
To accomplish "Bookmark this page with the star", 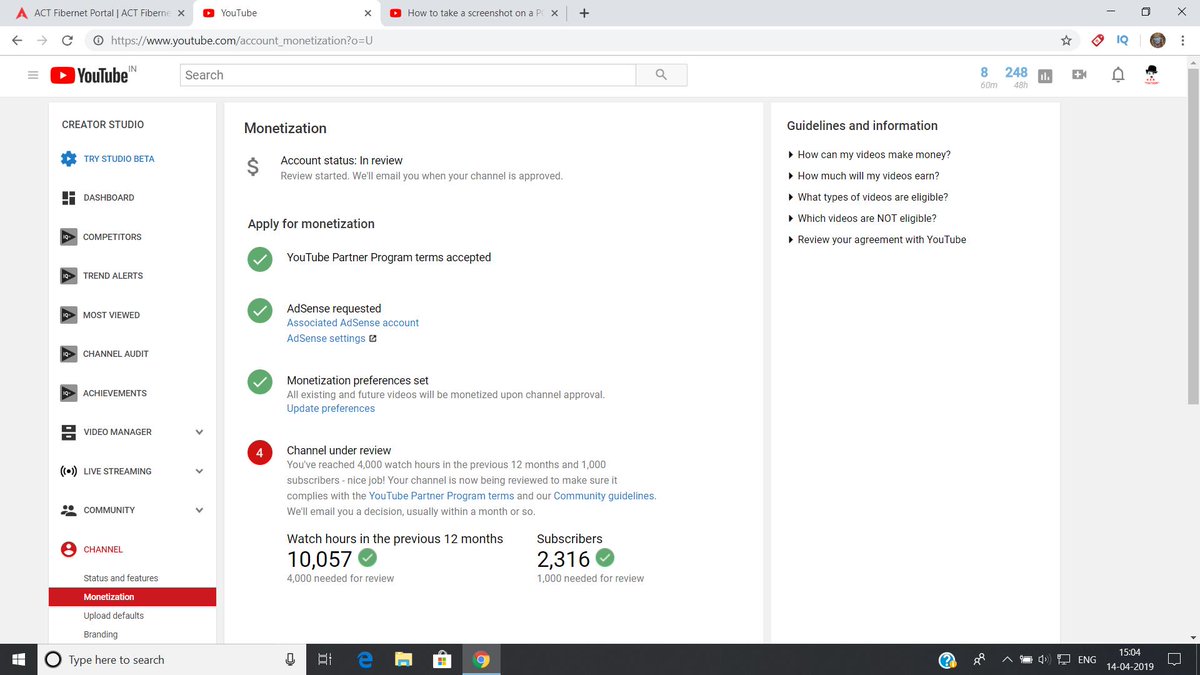I will [1066, 41].
